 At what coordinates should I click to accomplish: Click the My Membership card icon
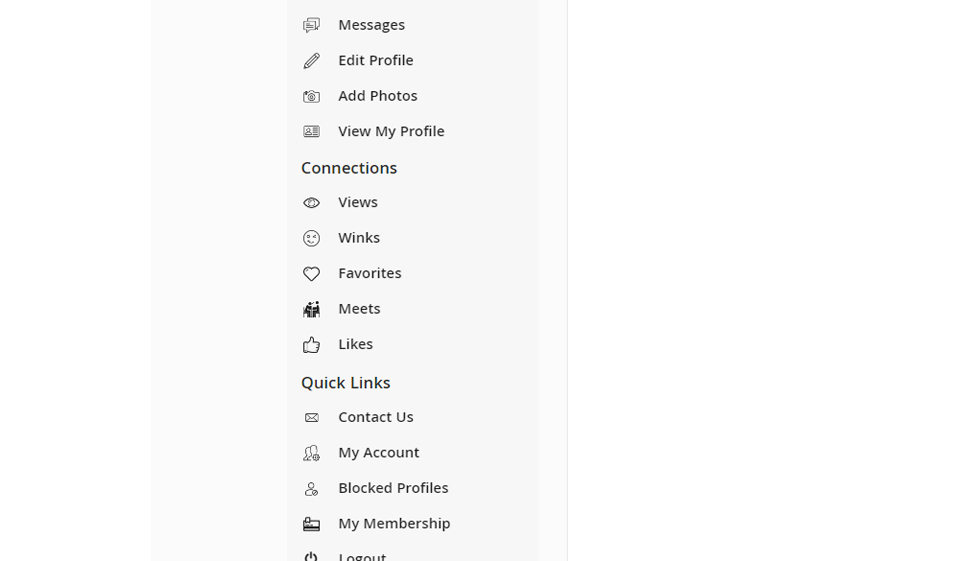pos(312,524)
